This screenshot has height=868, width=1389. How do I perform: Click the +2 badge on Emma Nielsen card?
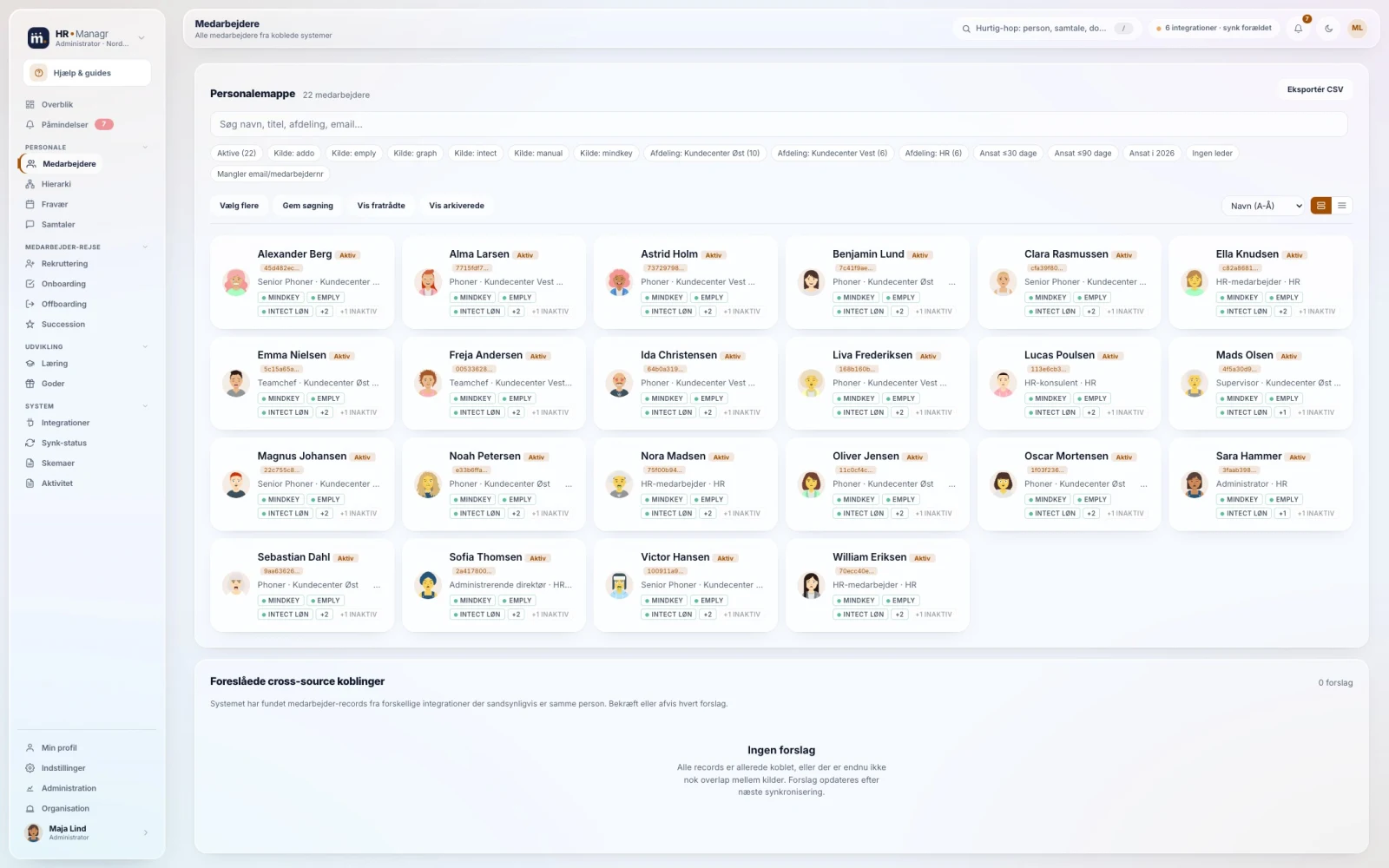(x=325, y=412)
